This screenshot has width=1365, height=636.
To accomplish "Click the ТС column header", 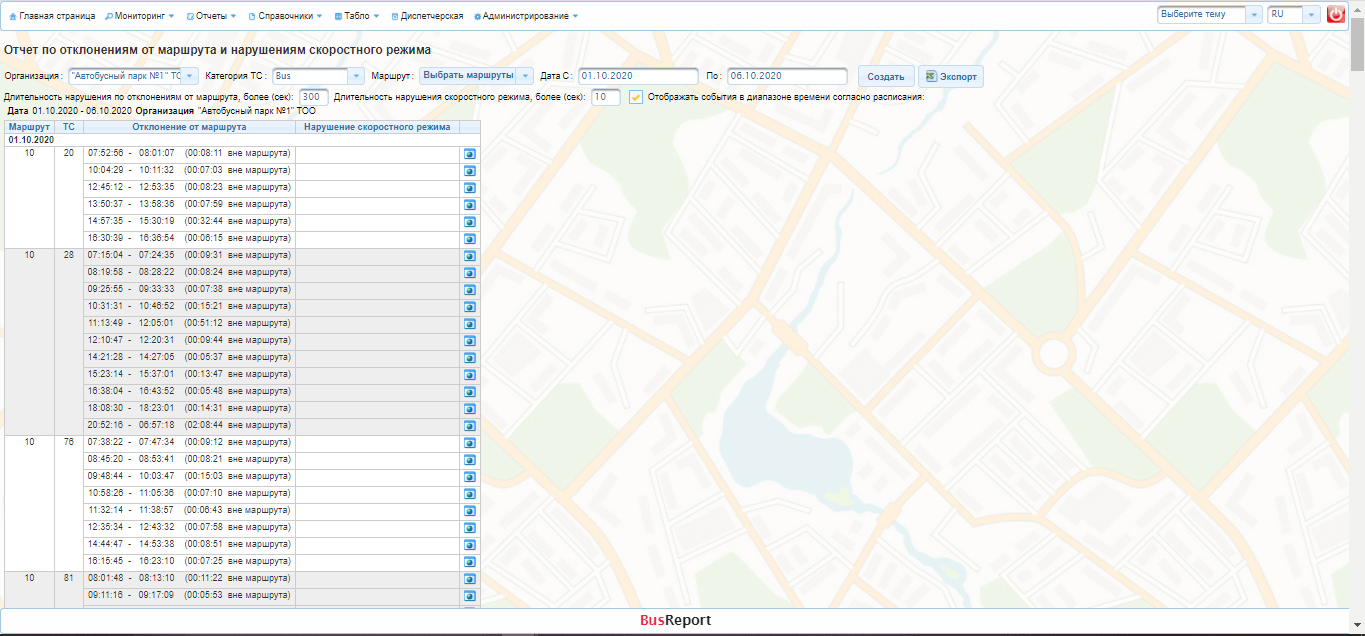I will pos(69,127).
